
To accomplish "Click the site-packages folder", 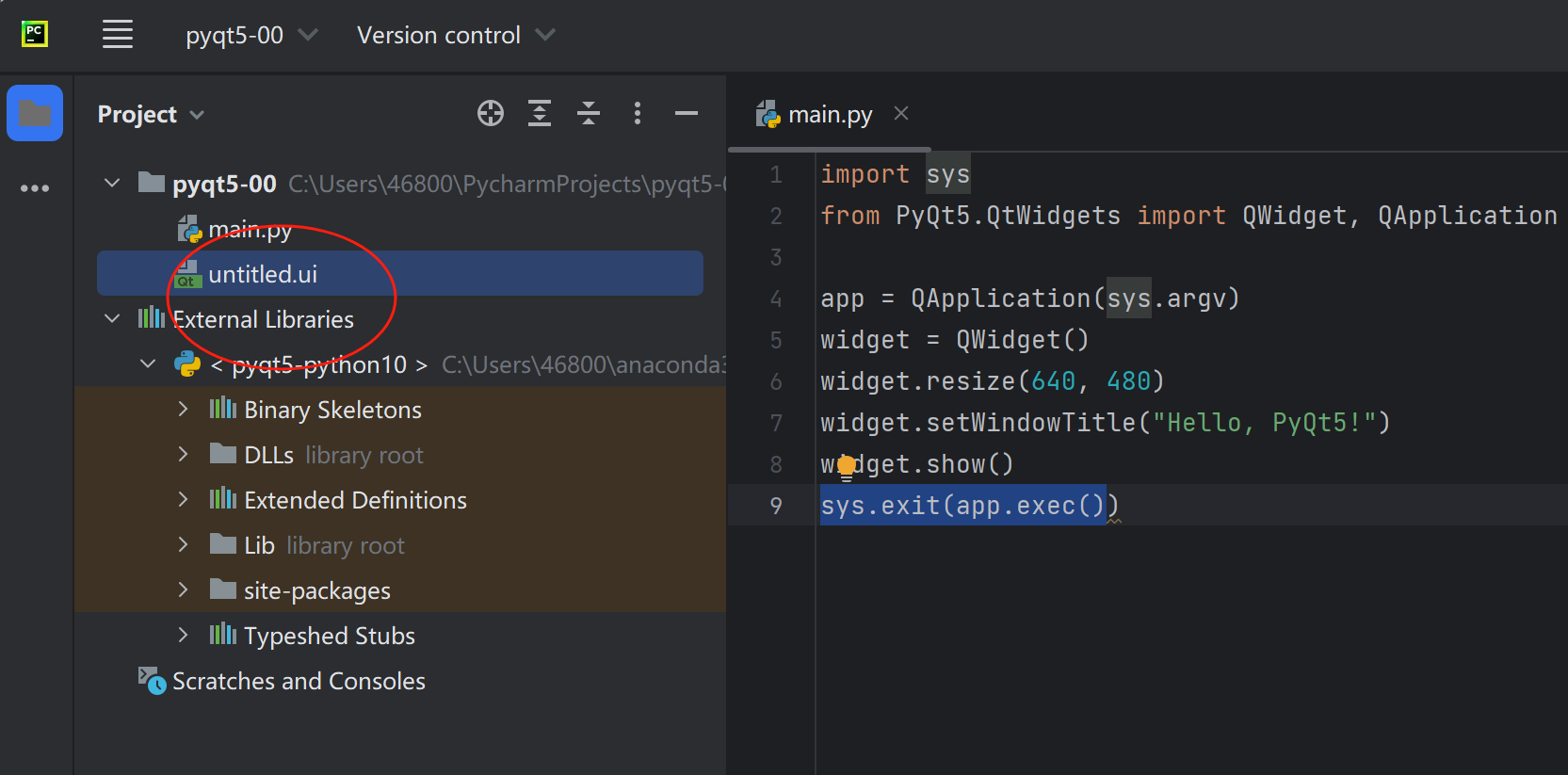I will click(x=316, y=590).
